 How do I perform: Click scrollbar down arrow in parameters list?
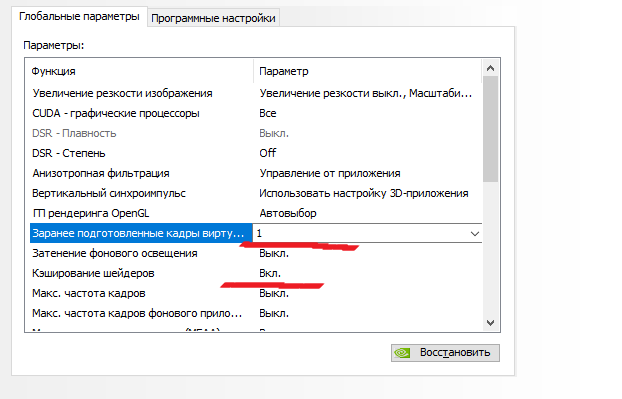490,323
